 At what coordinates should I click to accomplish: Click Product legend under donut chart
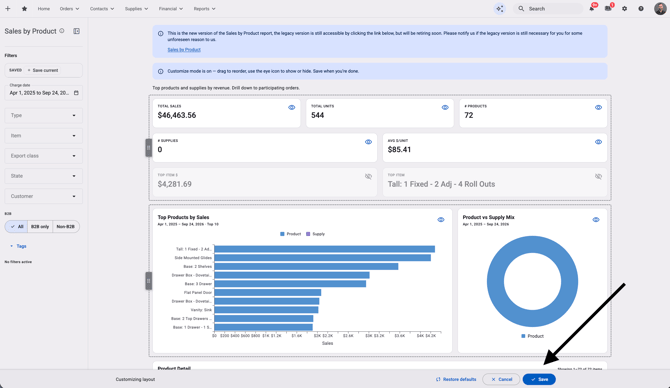[x=532, y=336]
